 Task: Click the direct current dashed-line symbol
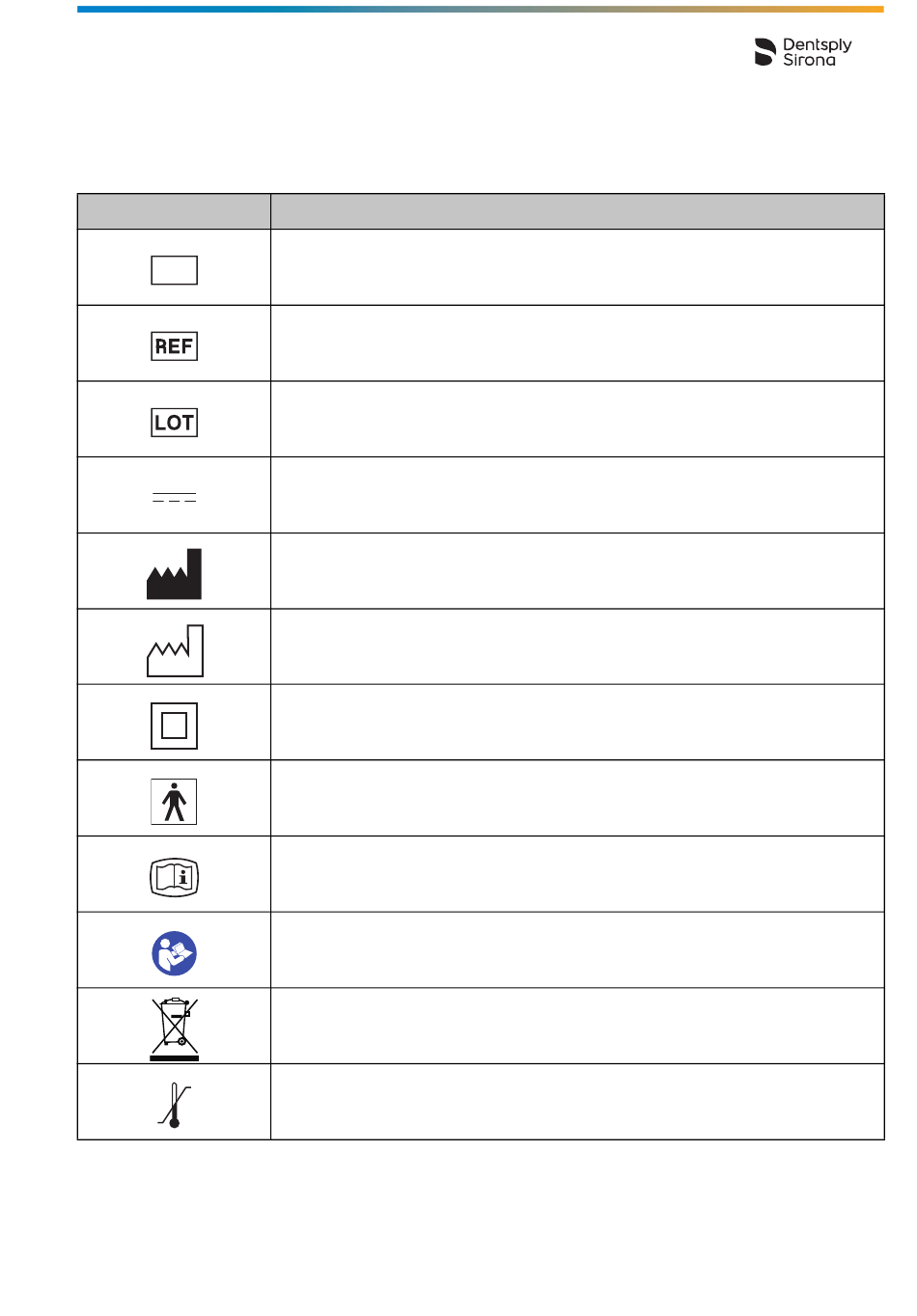[175, 498]
